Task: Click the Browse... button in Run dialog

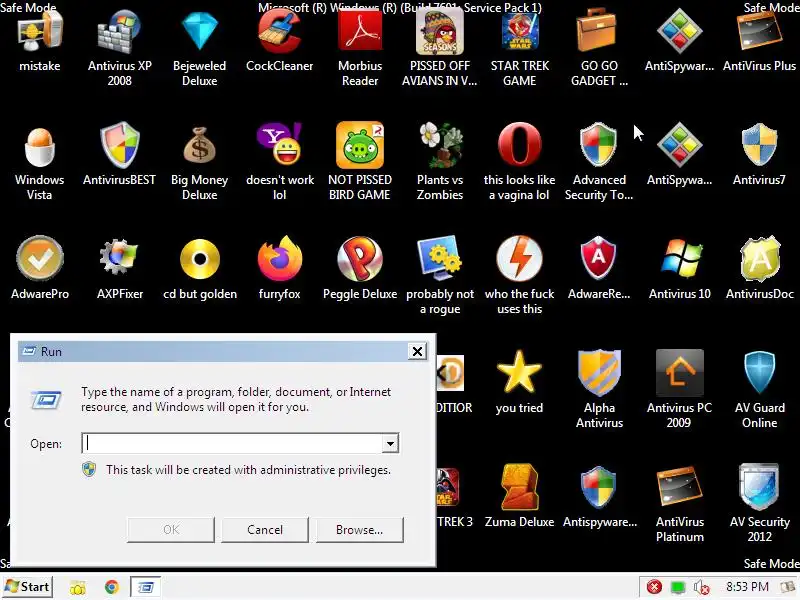Action: point(360,530)
